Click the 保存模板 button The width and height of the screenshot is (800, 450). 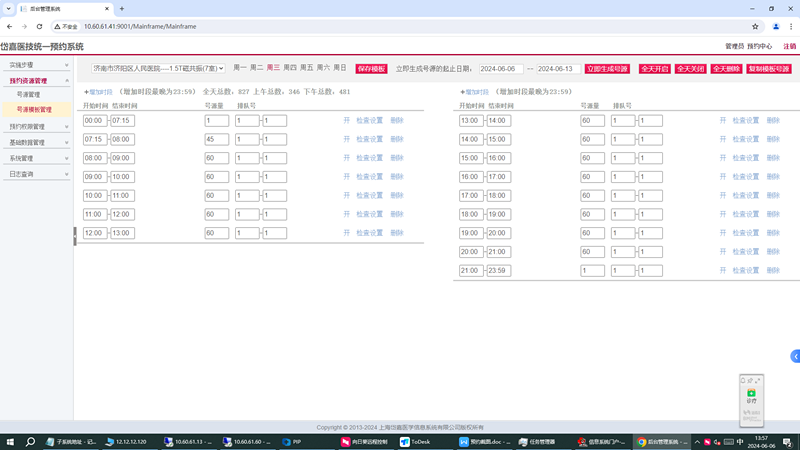coord(371,69)
